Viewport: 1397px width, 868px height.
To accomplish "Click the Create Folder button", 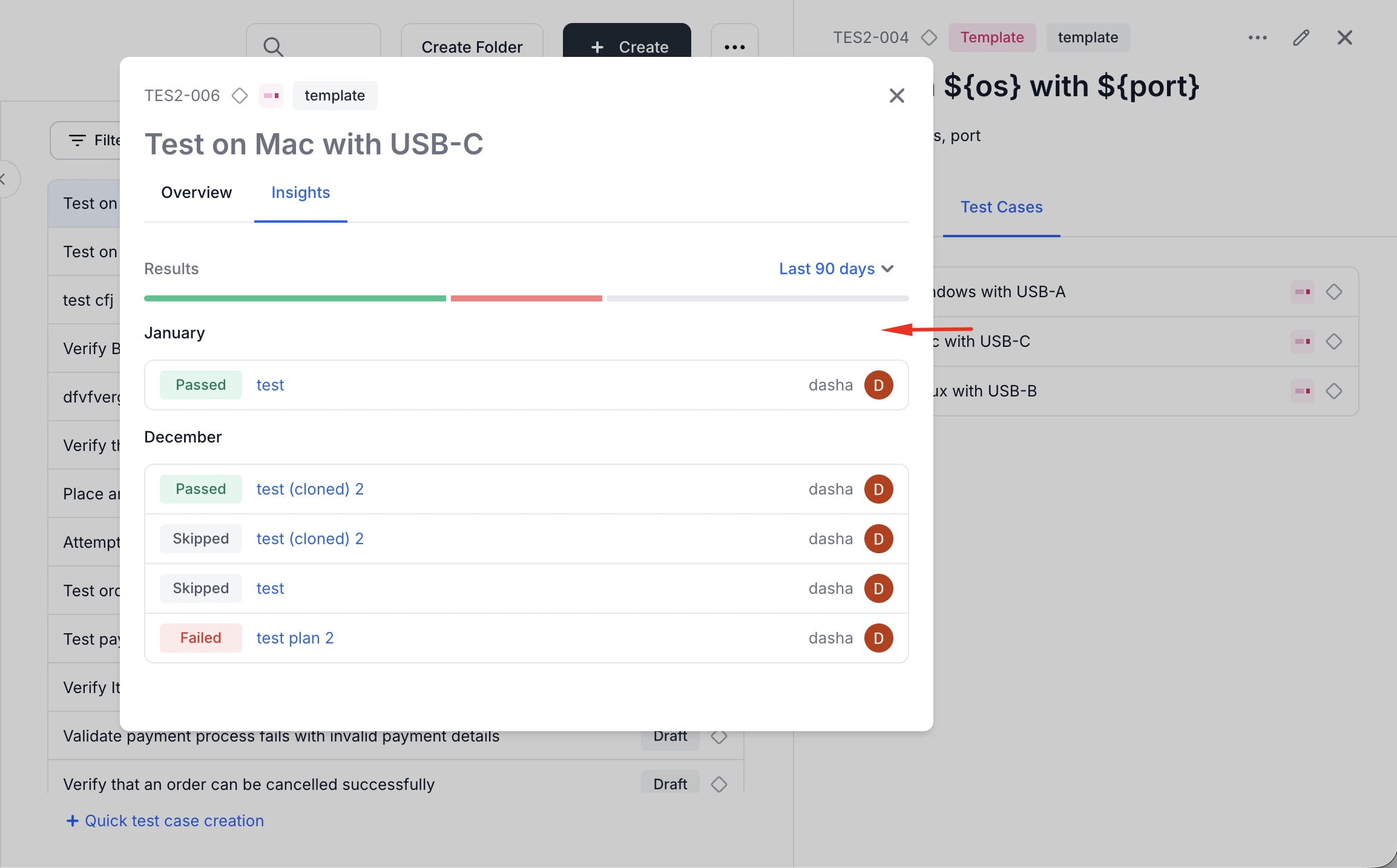I will click(472, 47).
